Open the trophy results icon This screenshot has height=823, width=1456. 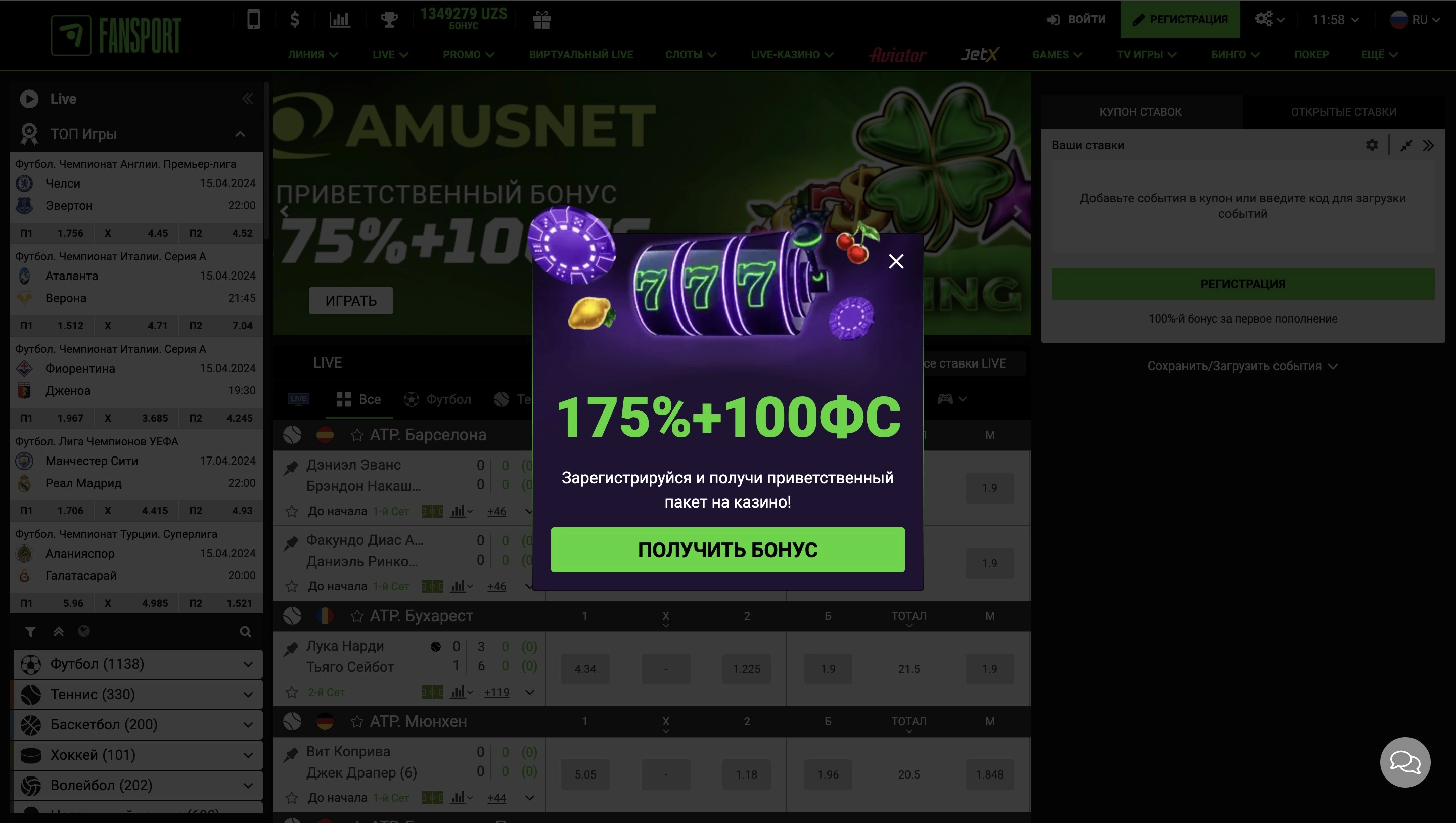point(389,19)
